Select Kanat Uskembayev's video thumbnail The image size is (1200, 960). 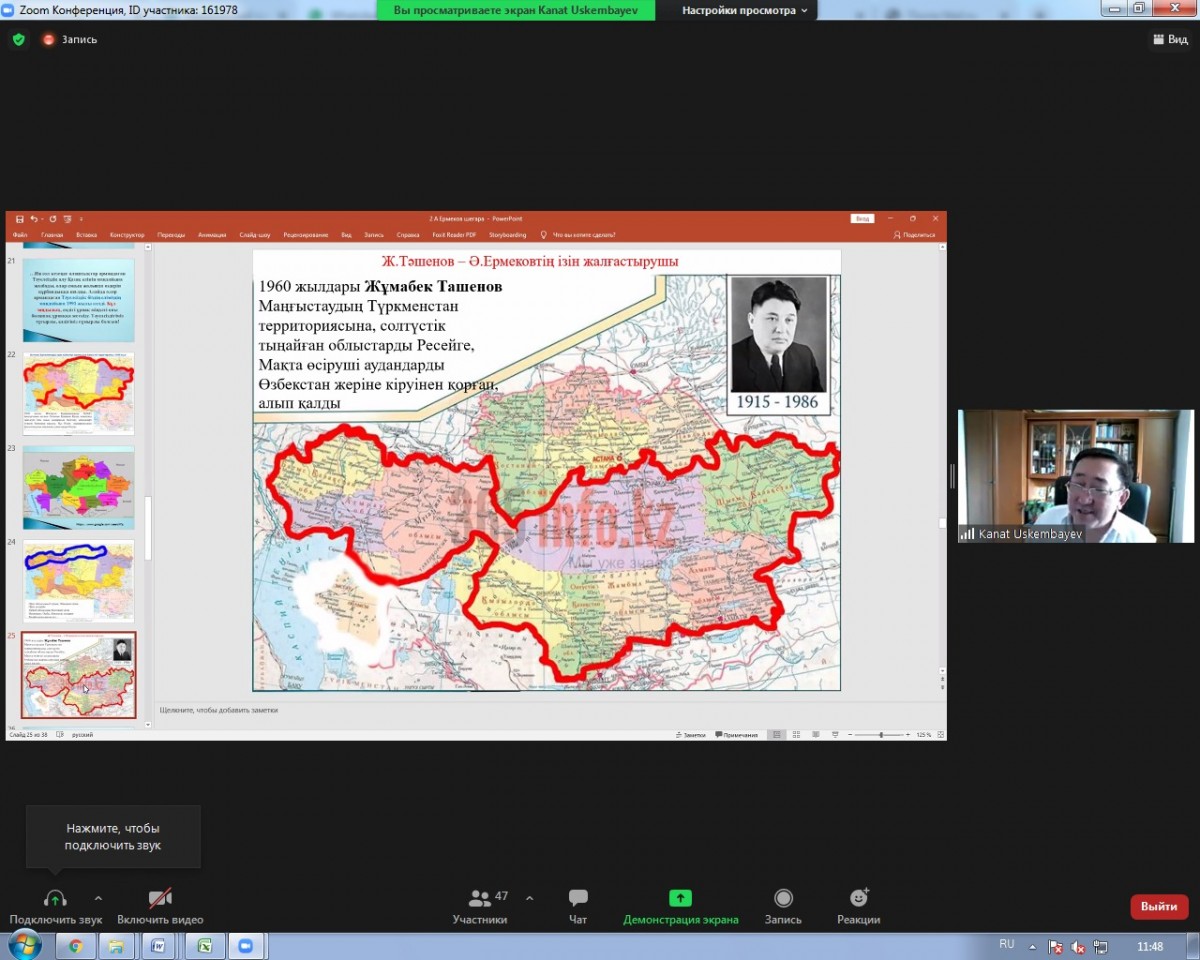pos(1075,475)
